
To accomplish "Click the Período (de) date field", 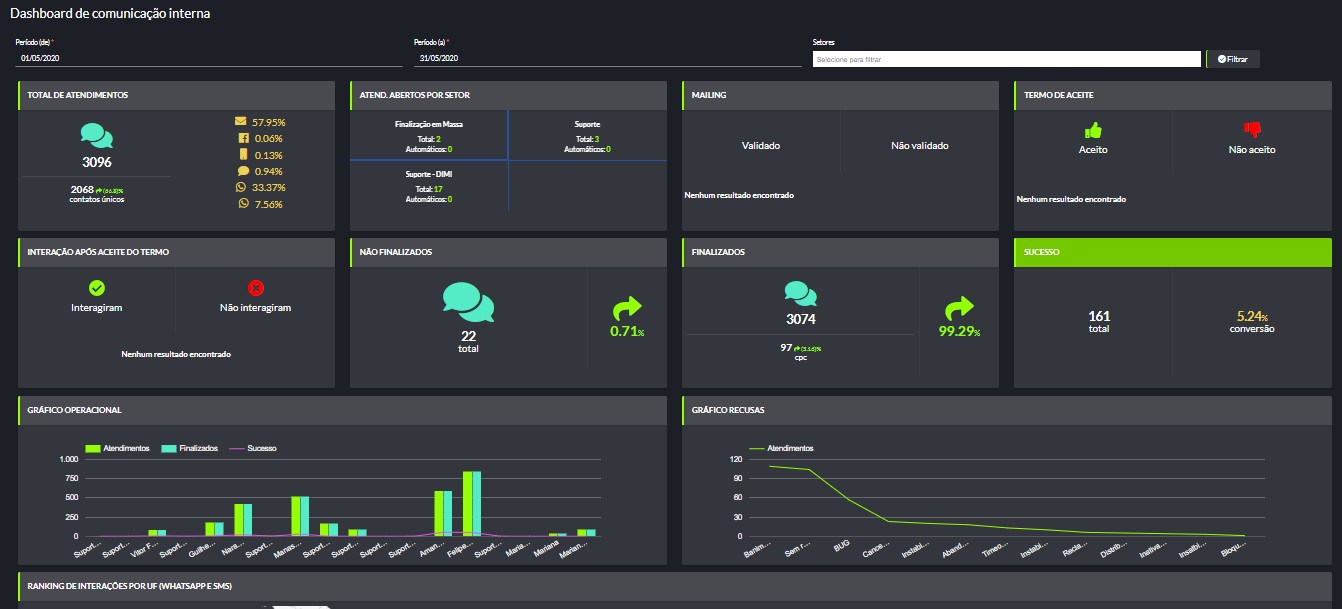I will [209, 59].
